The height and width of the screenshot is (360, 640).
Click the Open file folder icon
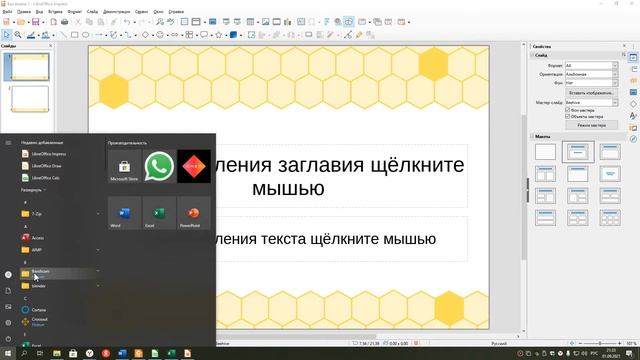pyautogui.click(x=21, y=22)
